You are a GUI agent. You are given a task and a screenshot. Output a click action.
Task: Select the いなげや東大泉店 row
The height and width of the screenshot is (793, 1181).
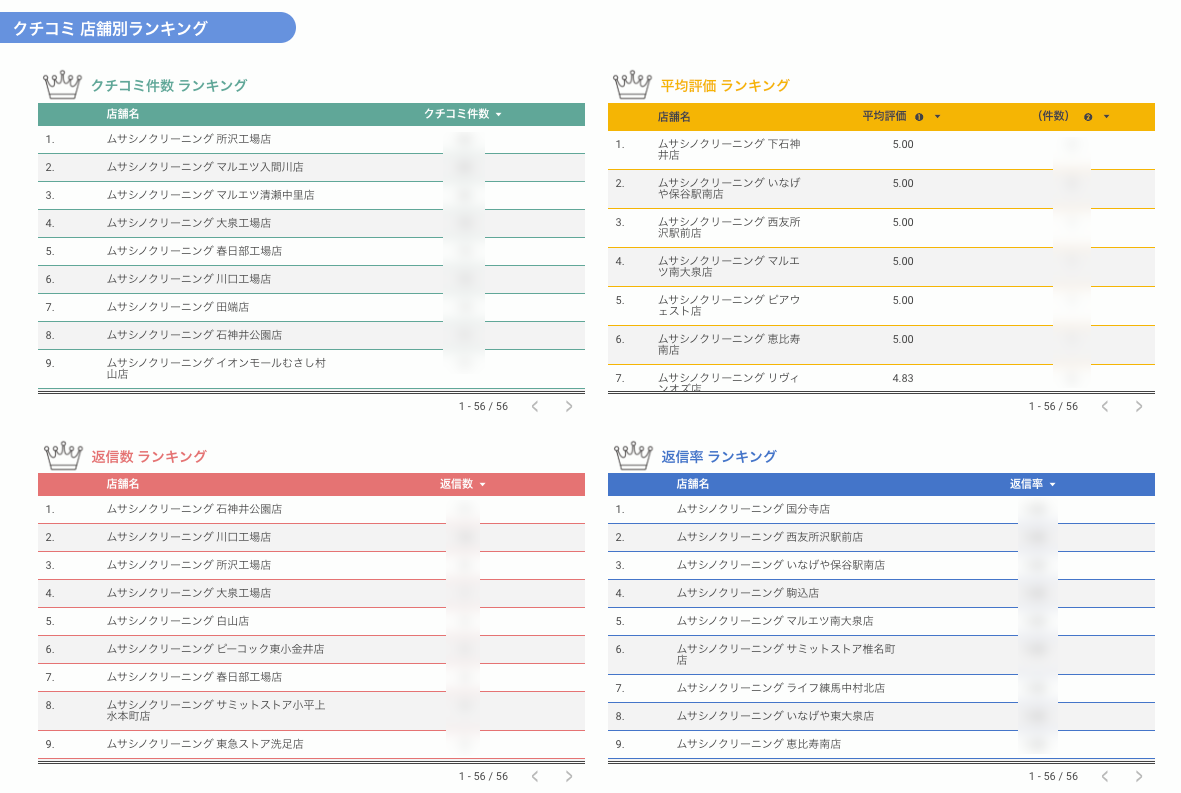(881, 716)
